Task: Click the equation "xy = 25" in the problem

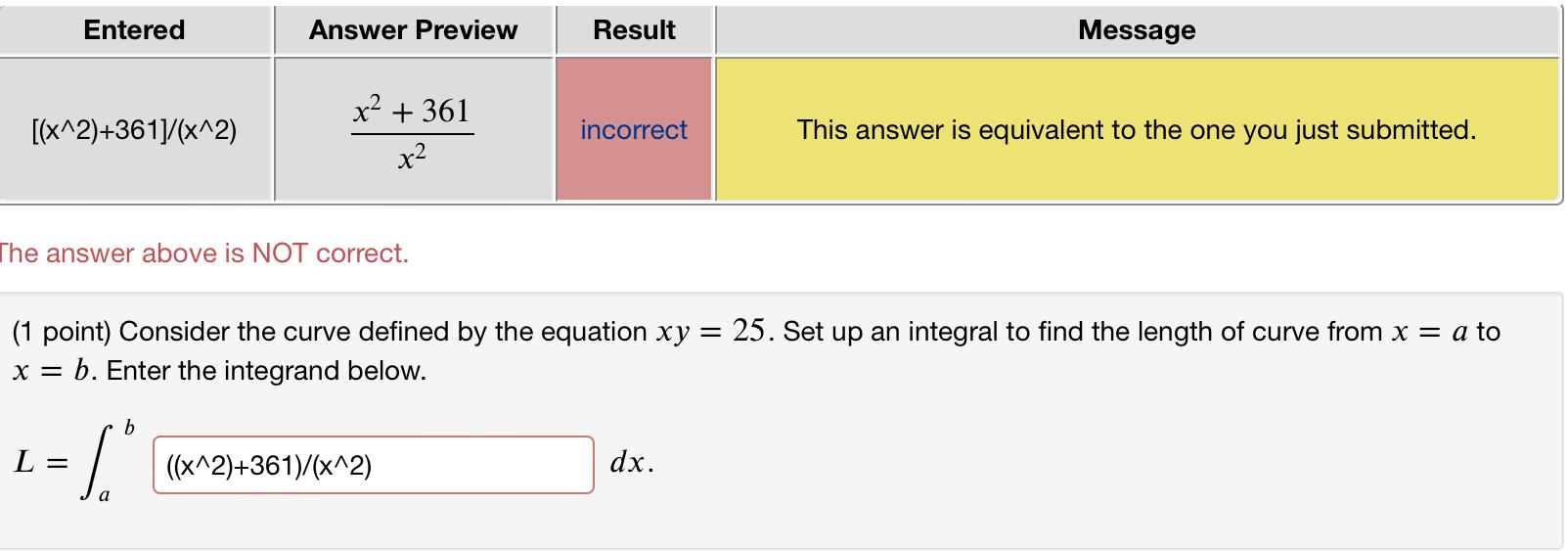Action: pyautogui.click(x=710, y=332)
